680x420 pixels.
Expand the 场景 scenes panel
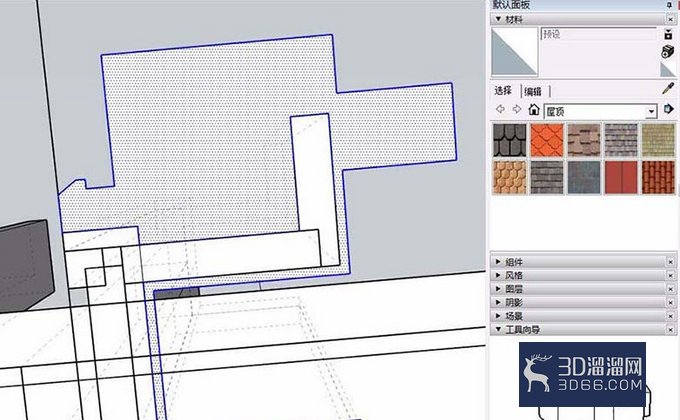pos(498,315)
